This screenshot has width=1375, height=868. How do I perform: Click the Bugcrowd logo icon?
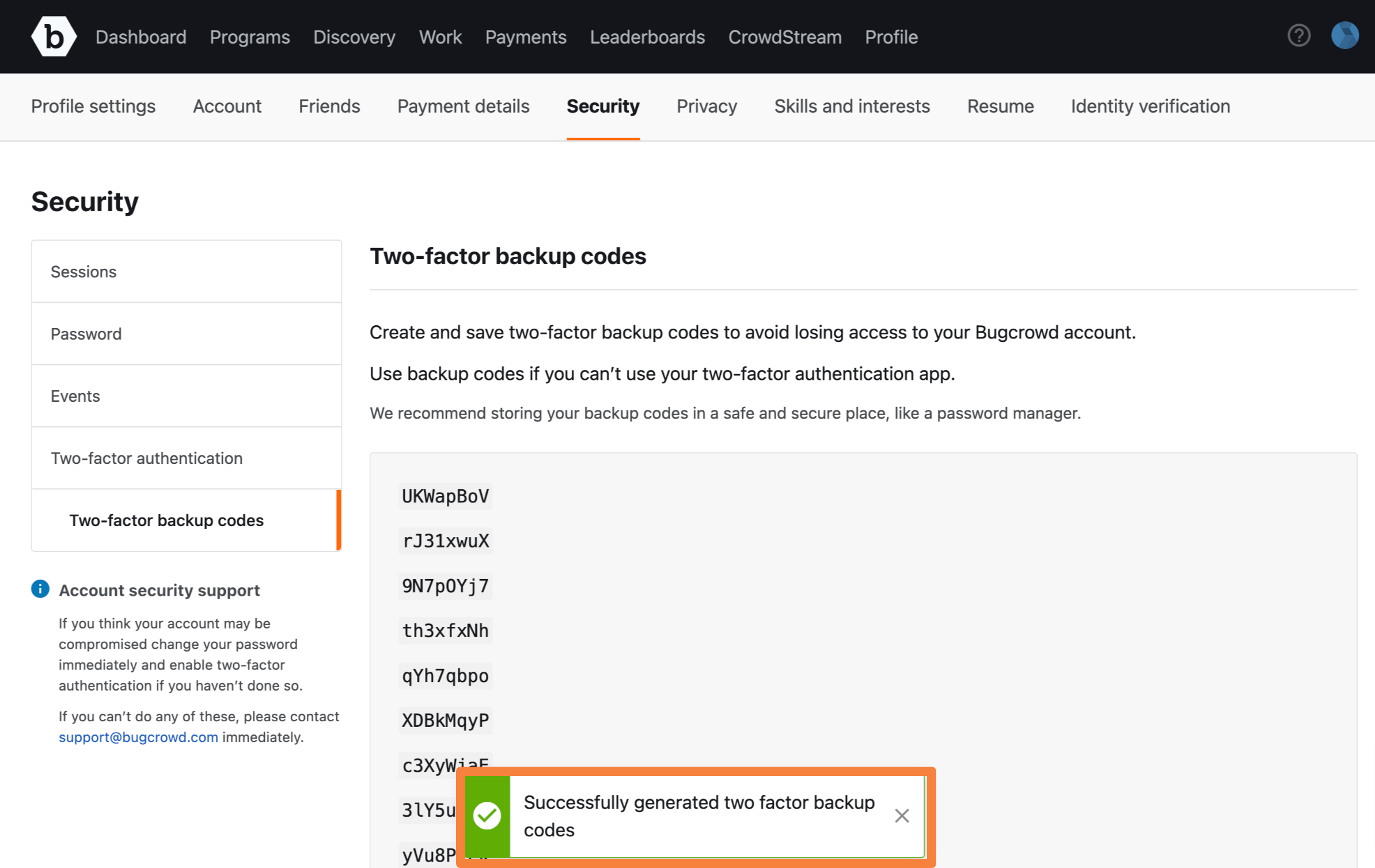click(54, 37)
